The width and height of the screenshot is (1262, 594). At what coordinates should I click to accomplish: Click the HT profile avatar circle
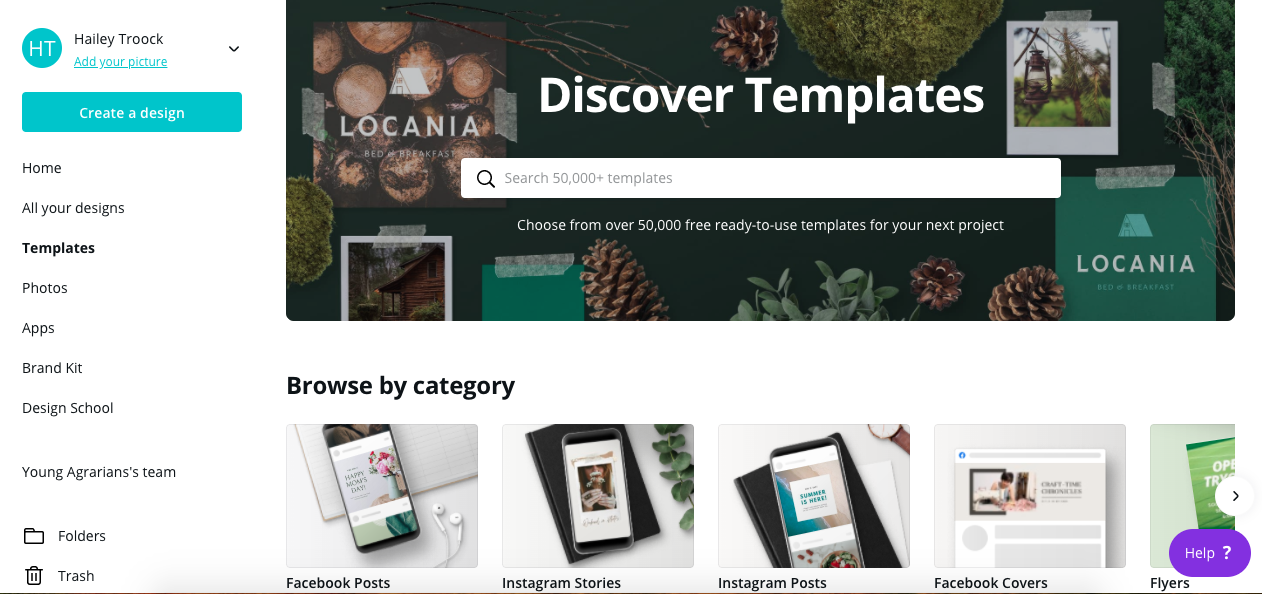[42, 48]
